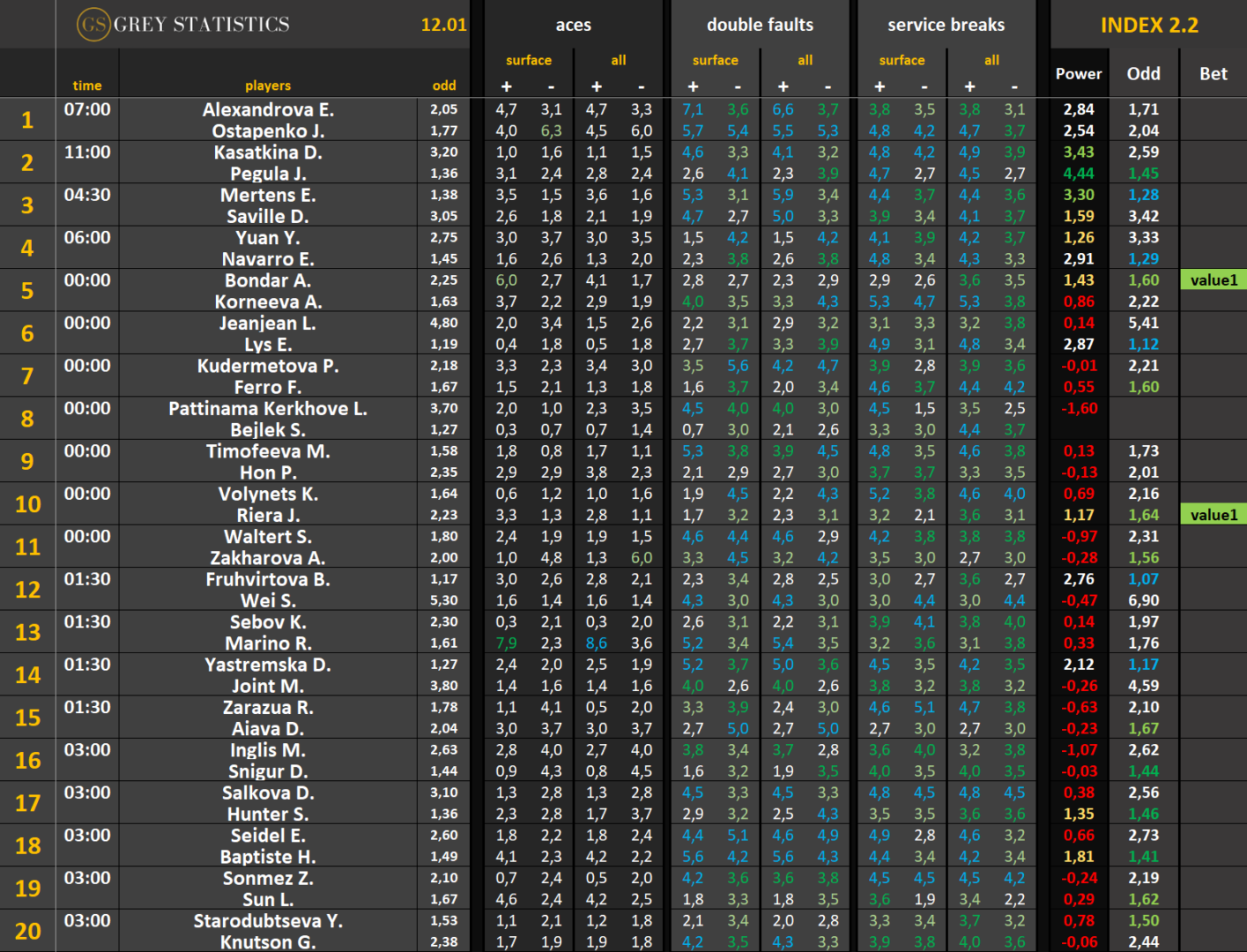Select player Ostapenko J.

point(268,130)
